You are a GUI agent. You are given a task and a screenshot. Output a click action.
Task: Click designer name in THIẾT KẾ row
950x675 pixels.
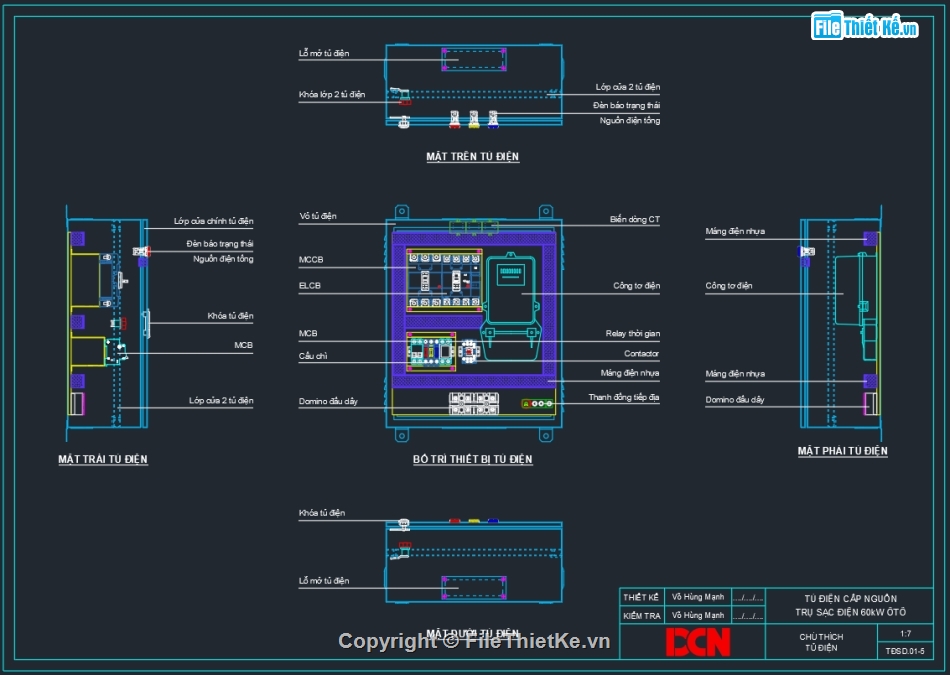[x=698, y=597]
